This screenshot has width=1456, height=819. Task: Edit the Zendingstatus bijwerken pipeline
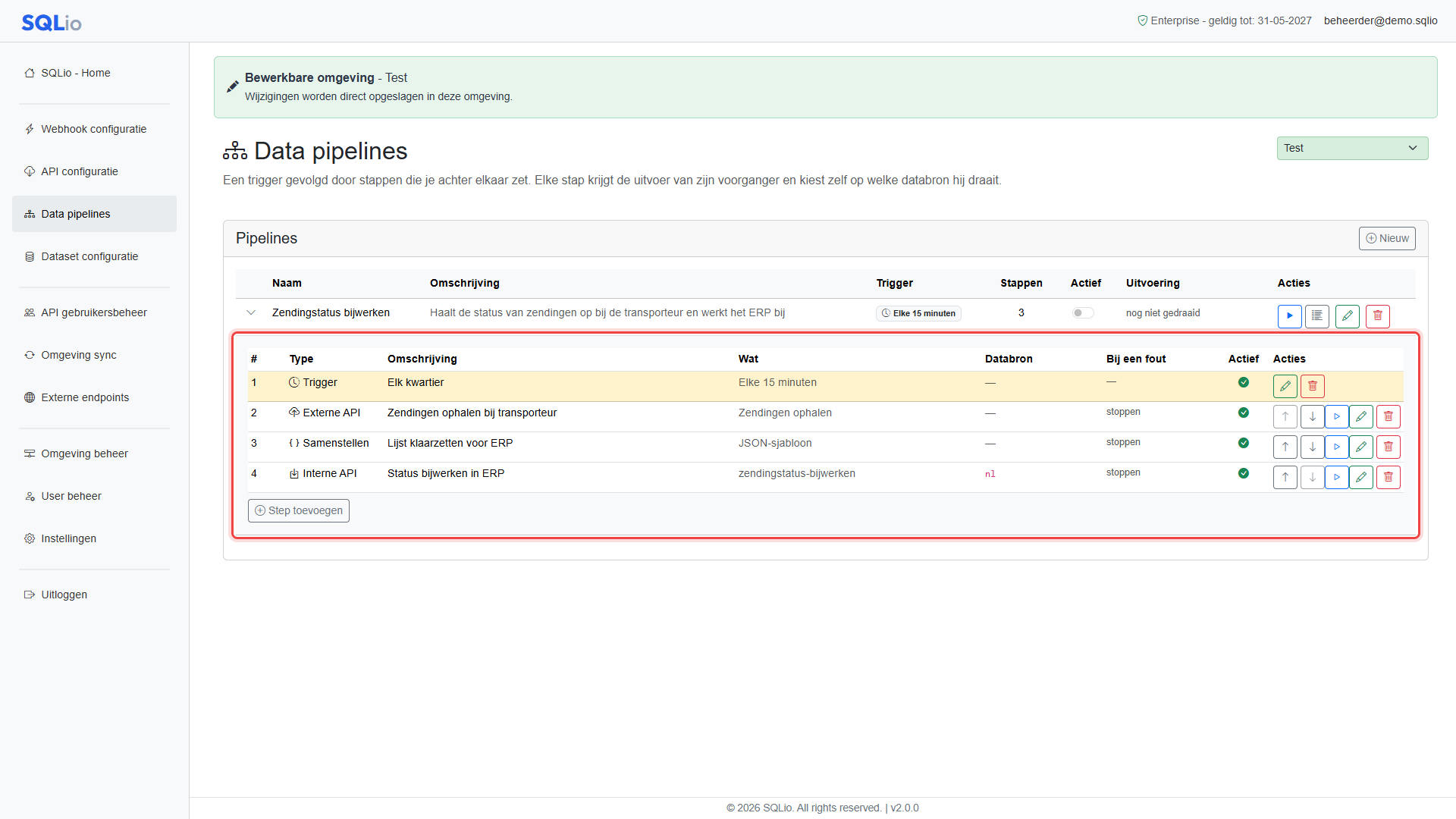[1347, 316]
